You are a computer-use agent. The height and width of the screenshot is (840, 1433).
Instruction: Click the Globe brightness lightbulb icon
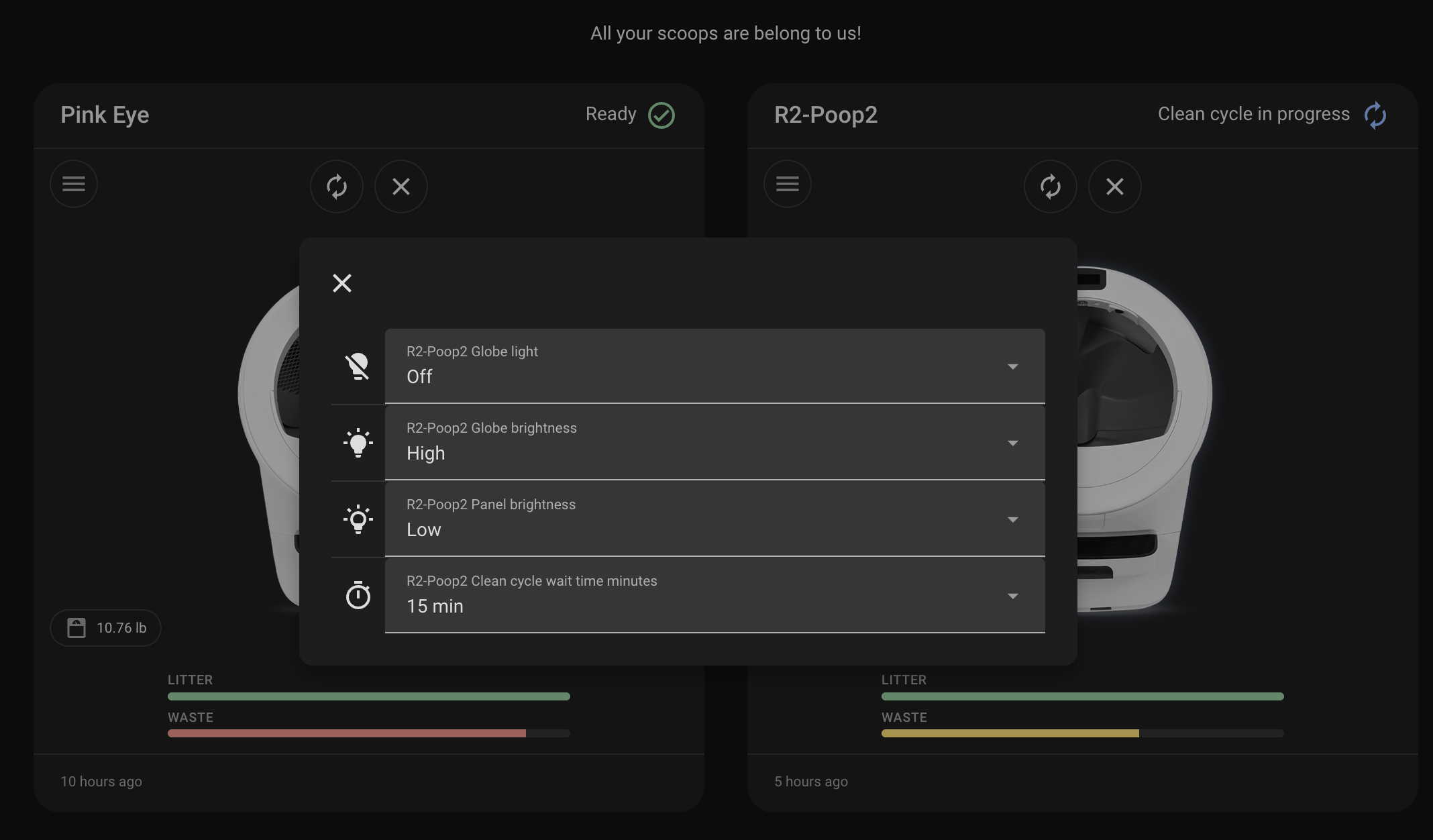[x=358, y=443]
